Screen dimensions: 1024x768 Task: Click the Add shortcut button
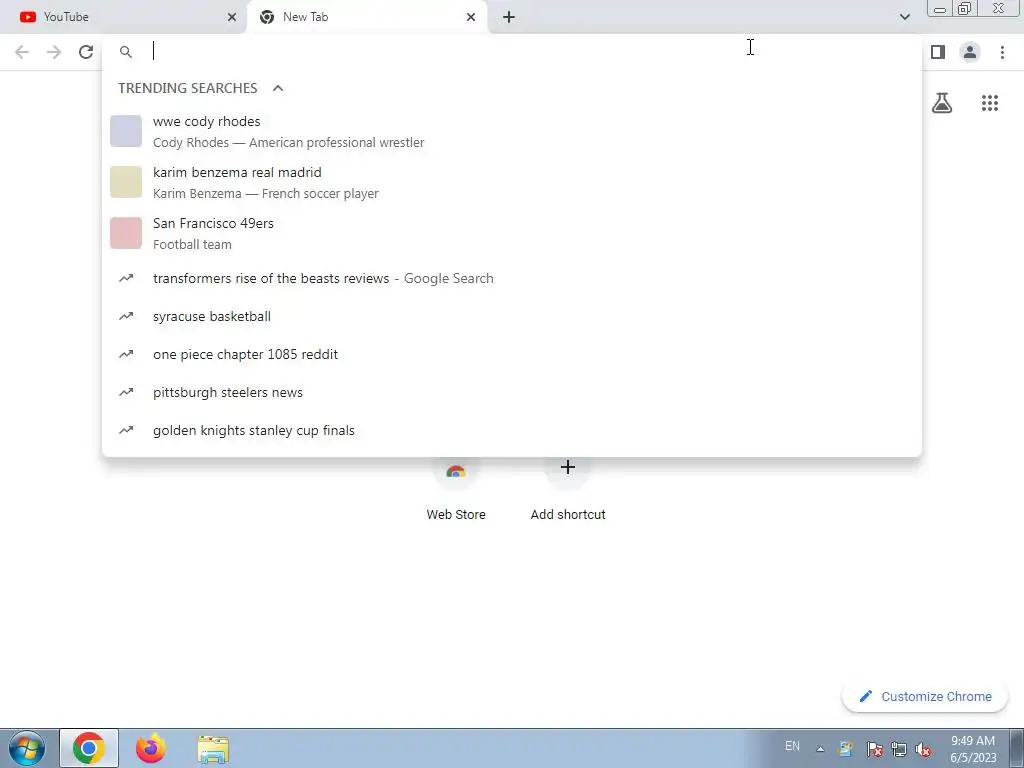[568, 487]
